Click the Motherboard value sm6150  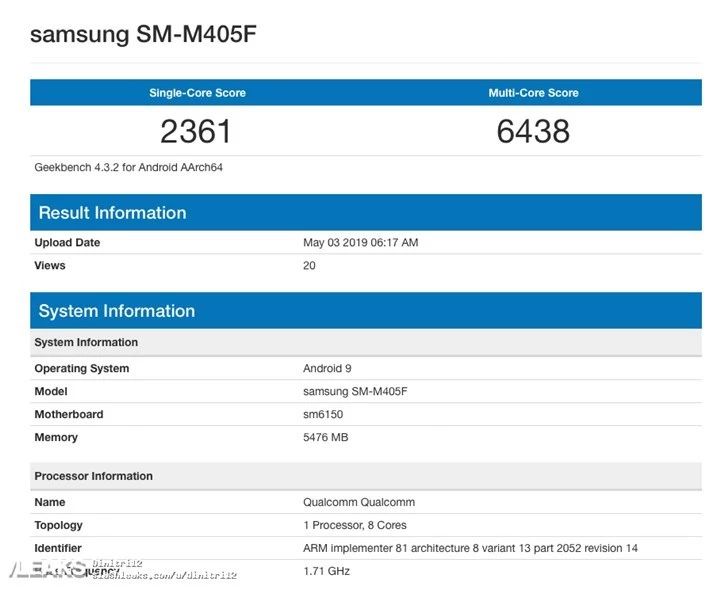point(323,414)
